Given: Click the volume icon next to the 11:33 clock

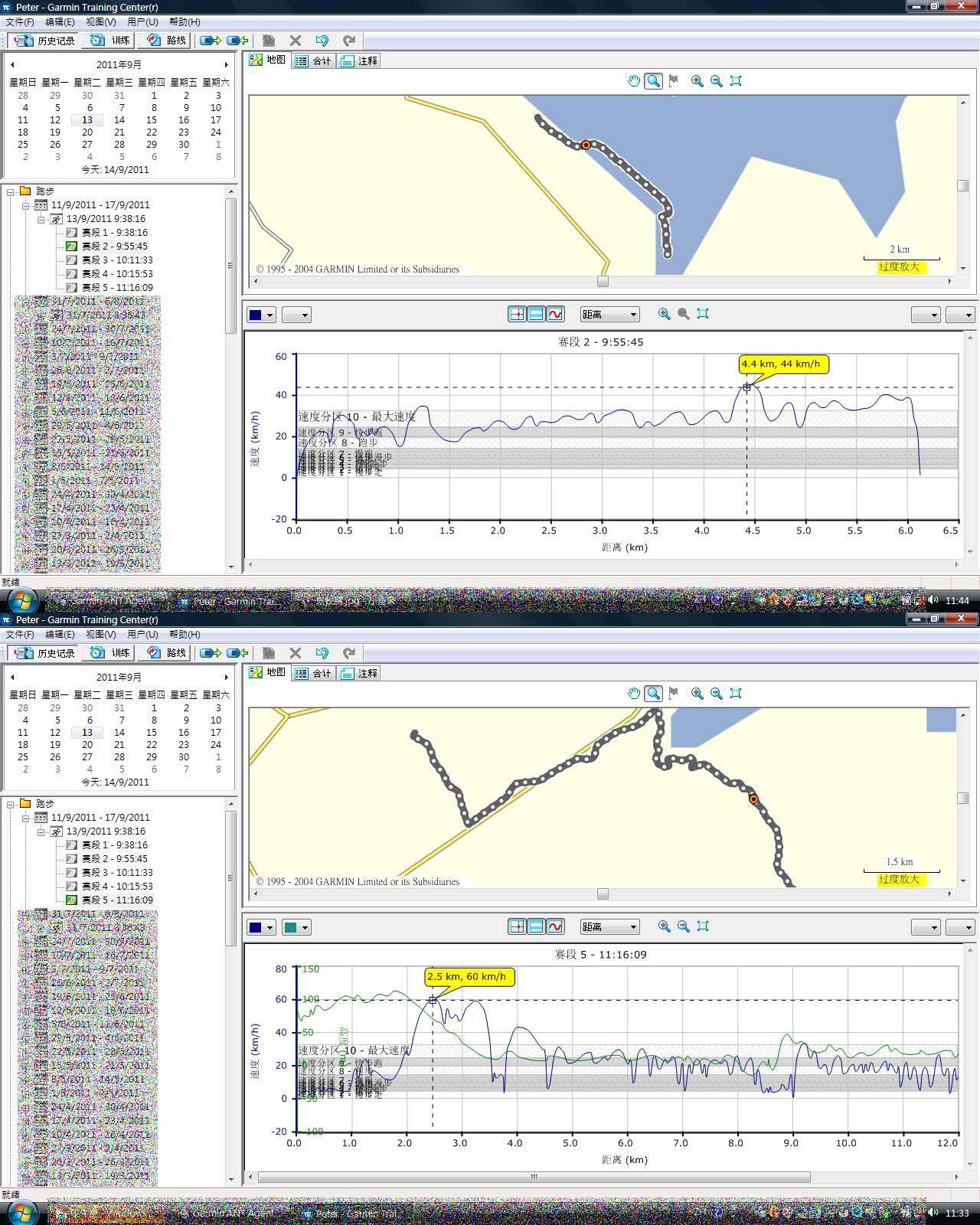Looking at the screenshot, I should click(x=933, y=1214).
